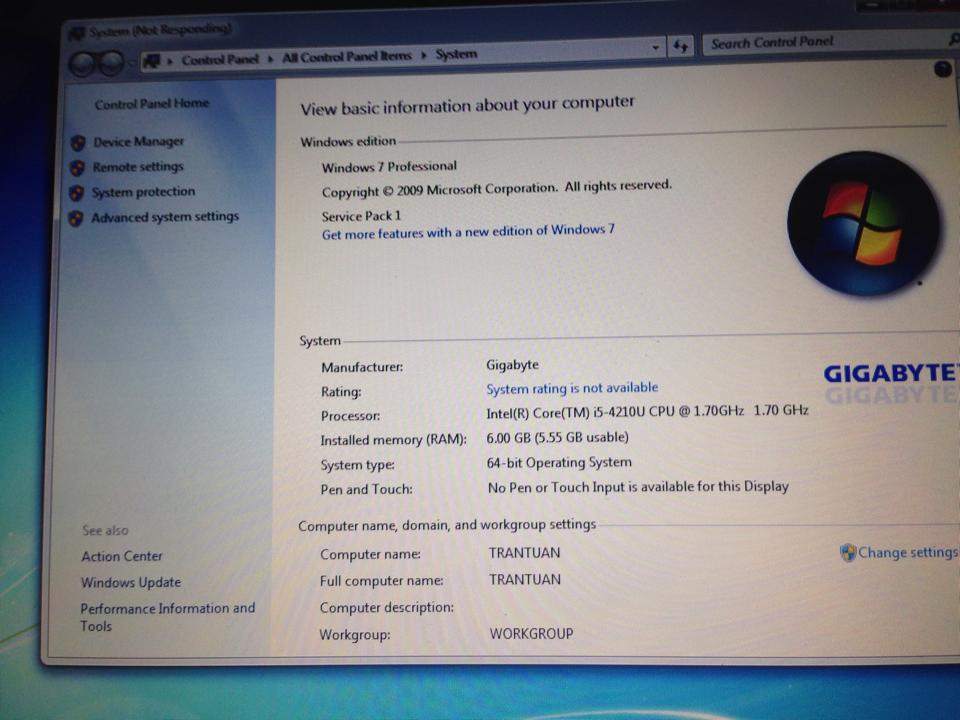Click shield icon next to Advanced system settings
Screen dimensions: 960x720
(76, 219)
